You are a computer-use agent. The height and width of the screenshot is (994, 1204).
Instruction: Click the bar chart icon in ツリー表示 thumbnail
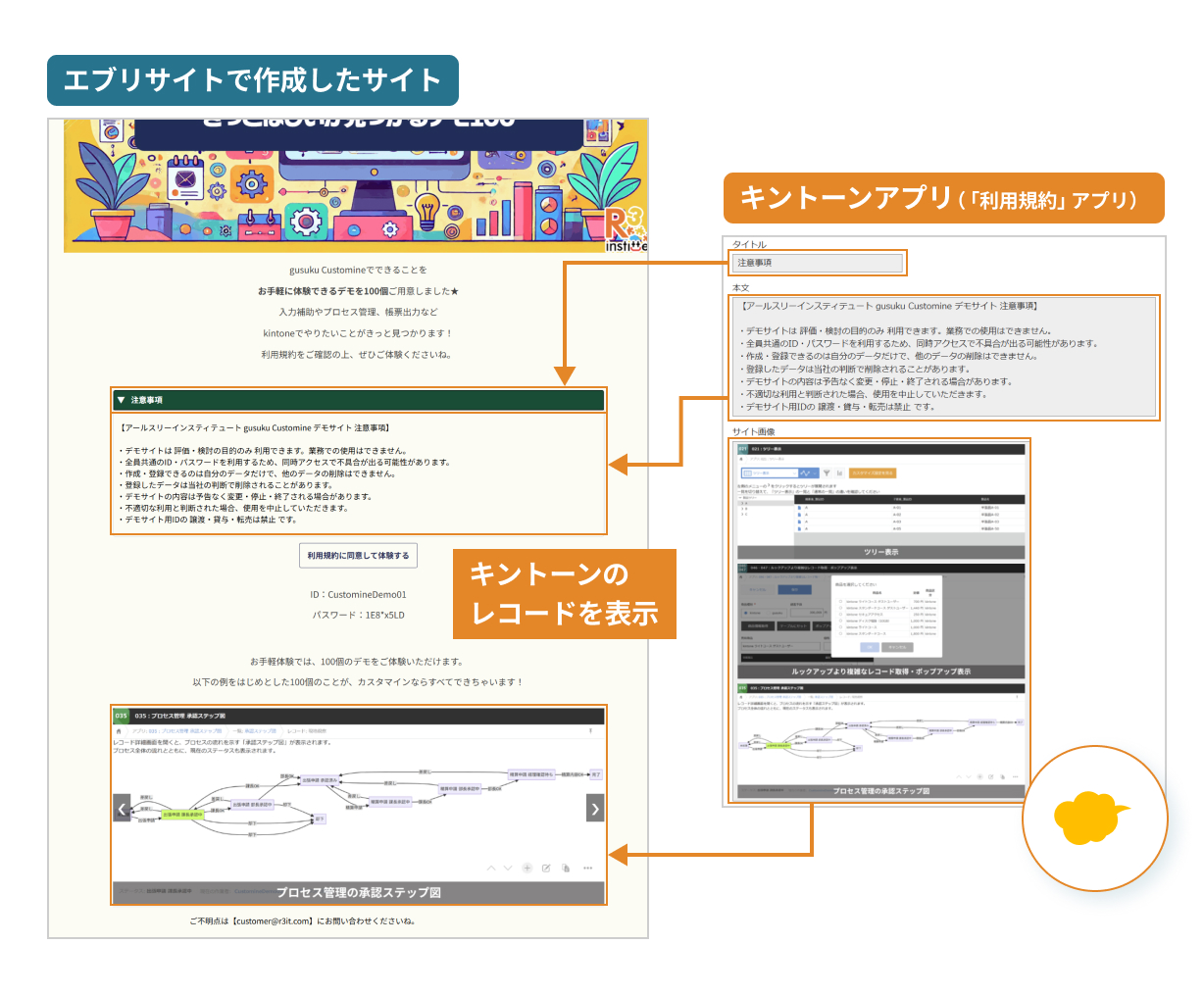tap(839, 472)
